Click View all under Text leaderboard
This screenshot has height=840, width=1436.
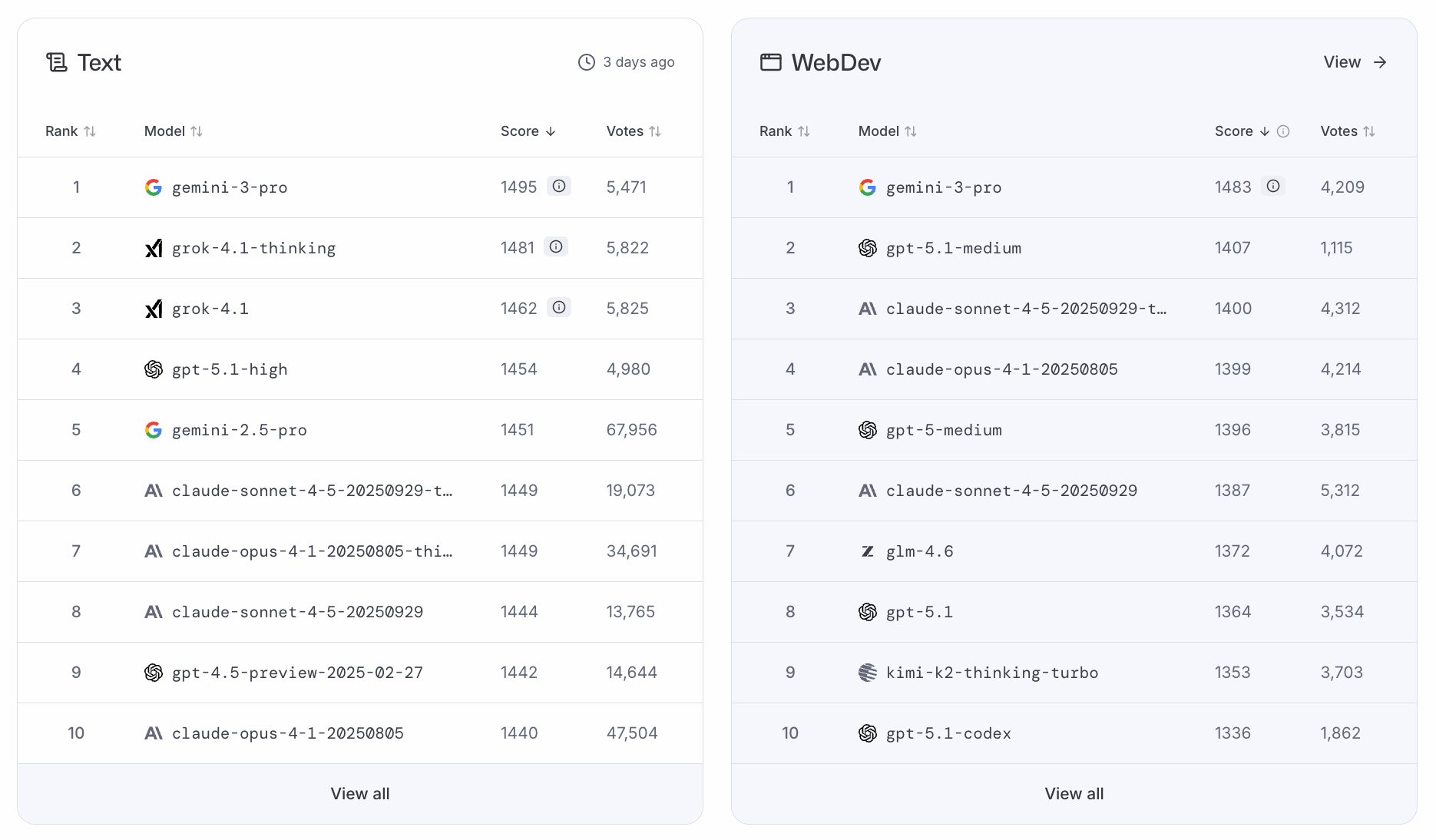pyautogui.click(x=360, y=794)
